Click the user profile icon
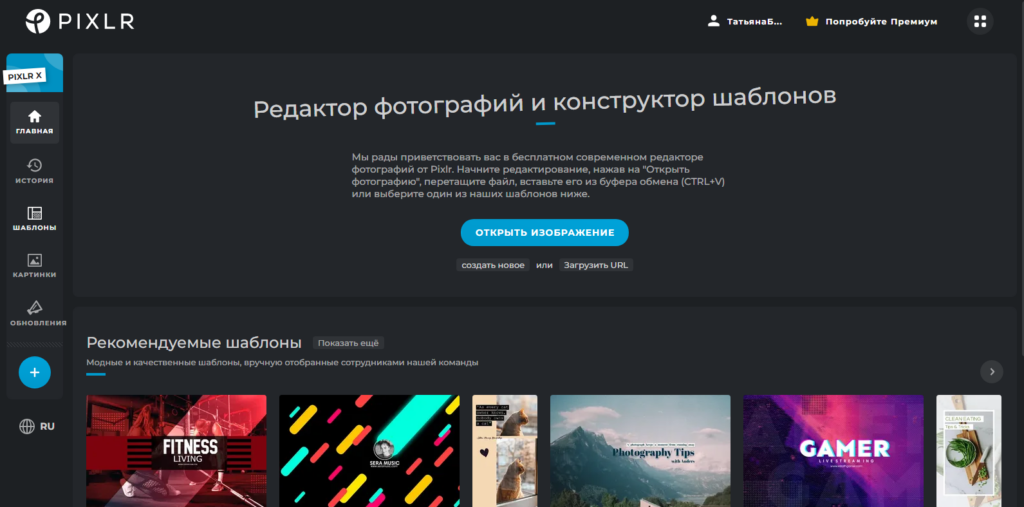Viewport: 1024px width, 507px height. point(713,21)
